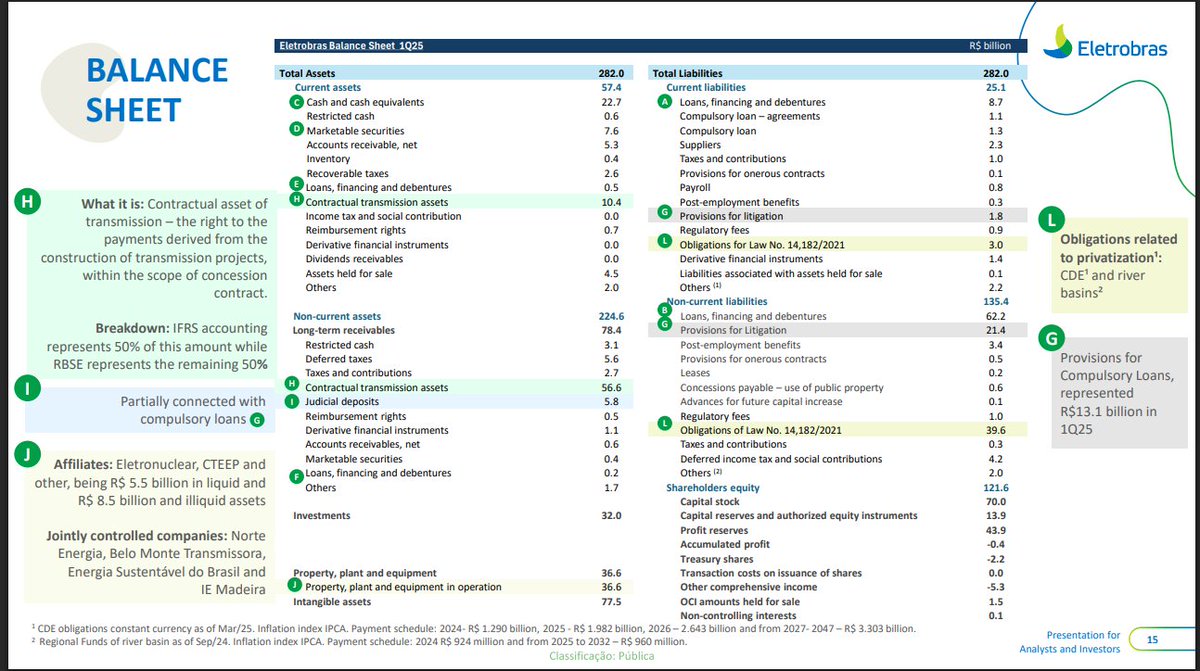
Task: Click the 'Shareholders equity' heading
Action: click(714, 487)
